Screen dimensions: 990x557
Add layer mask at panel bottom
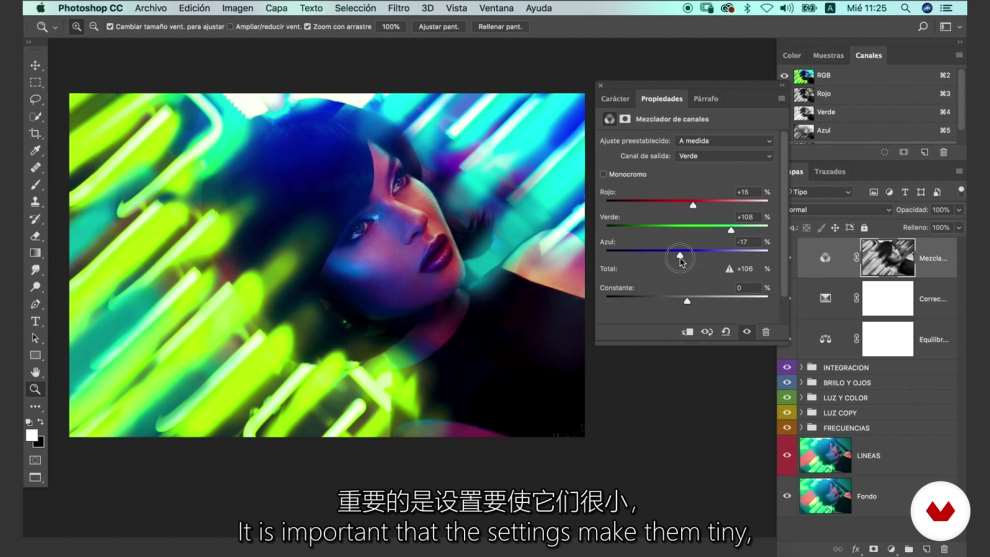873,549
